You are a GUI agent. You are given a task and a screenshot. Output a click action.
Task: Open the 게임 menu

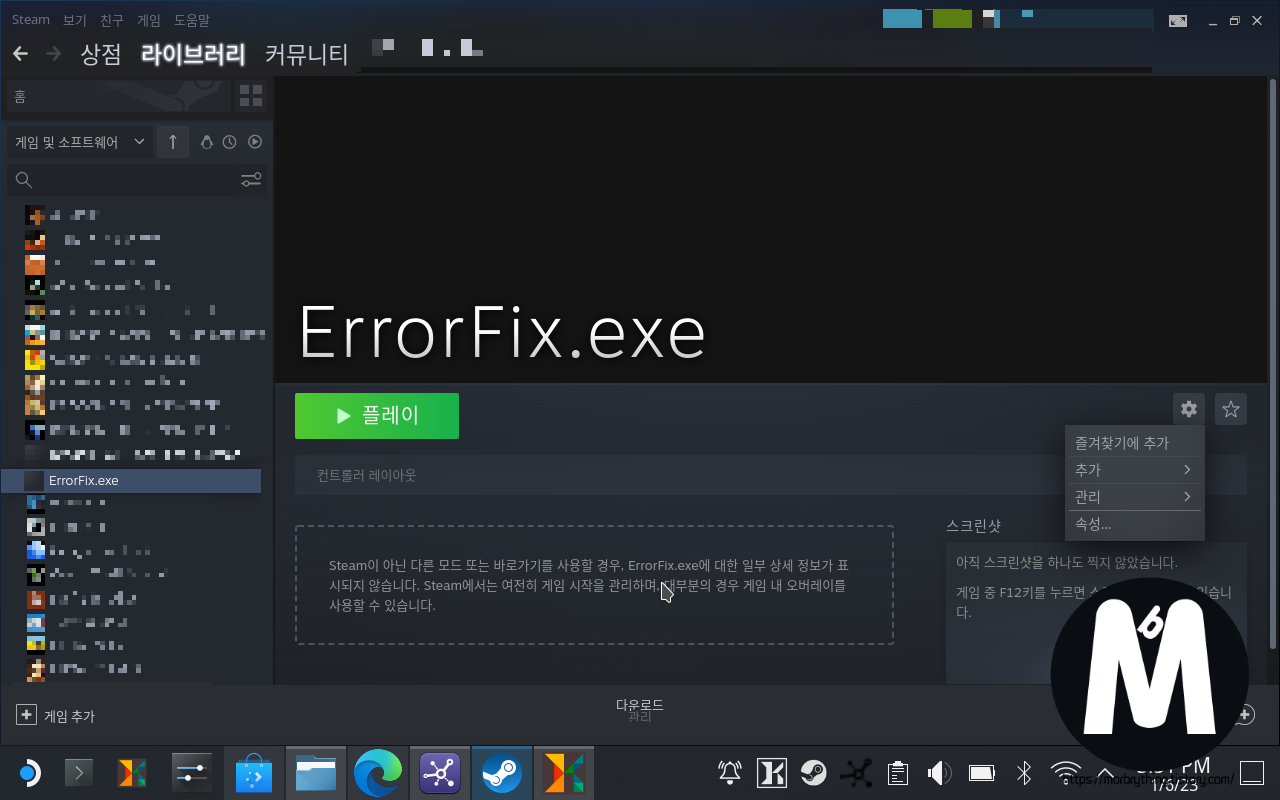(x=149, y=20)
